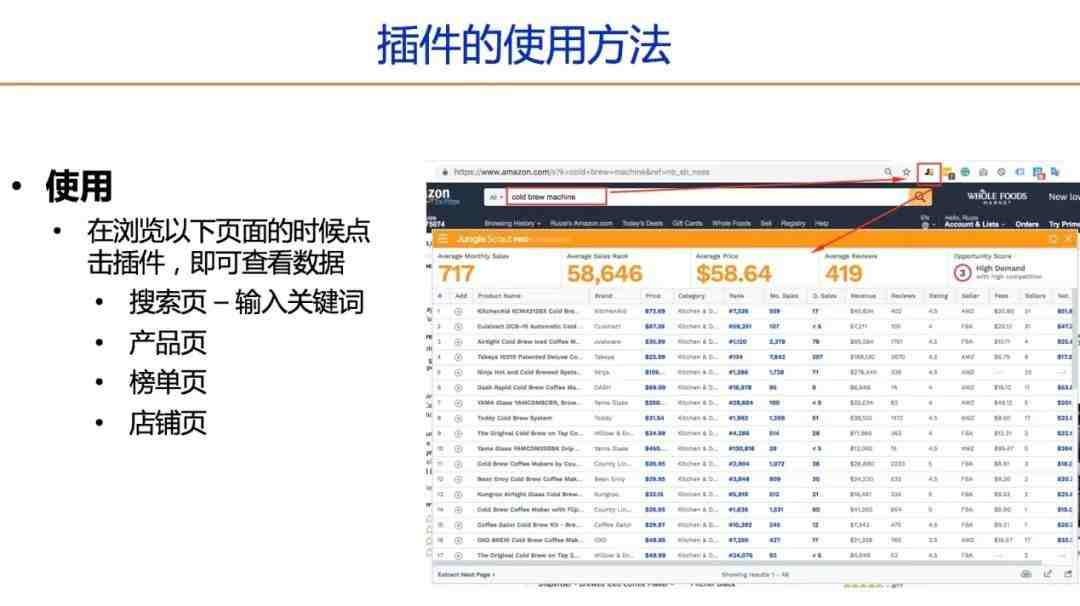This screenshot has height=606, width=1080.
Task: Add the Dash Rapid Cold Brew product
Action: click(x=459, y=388)
